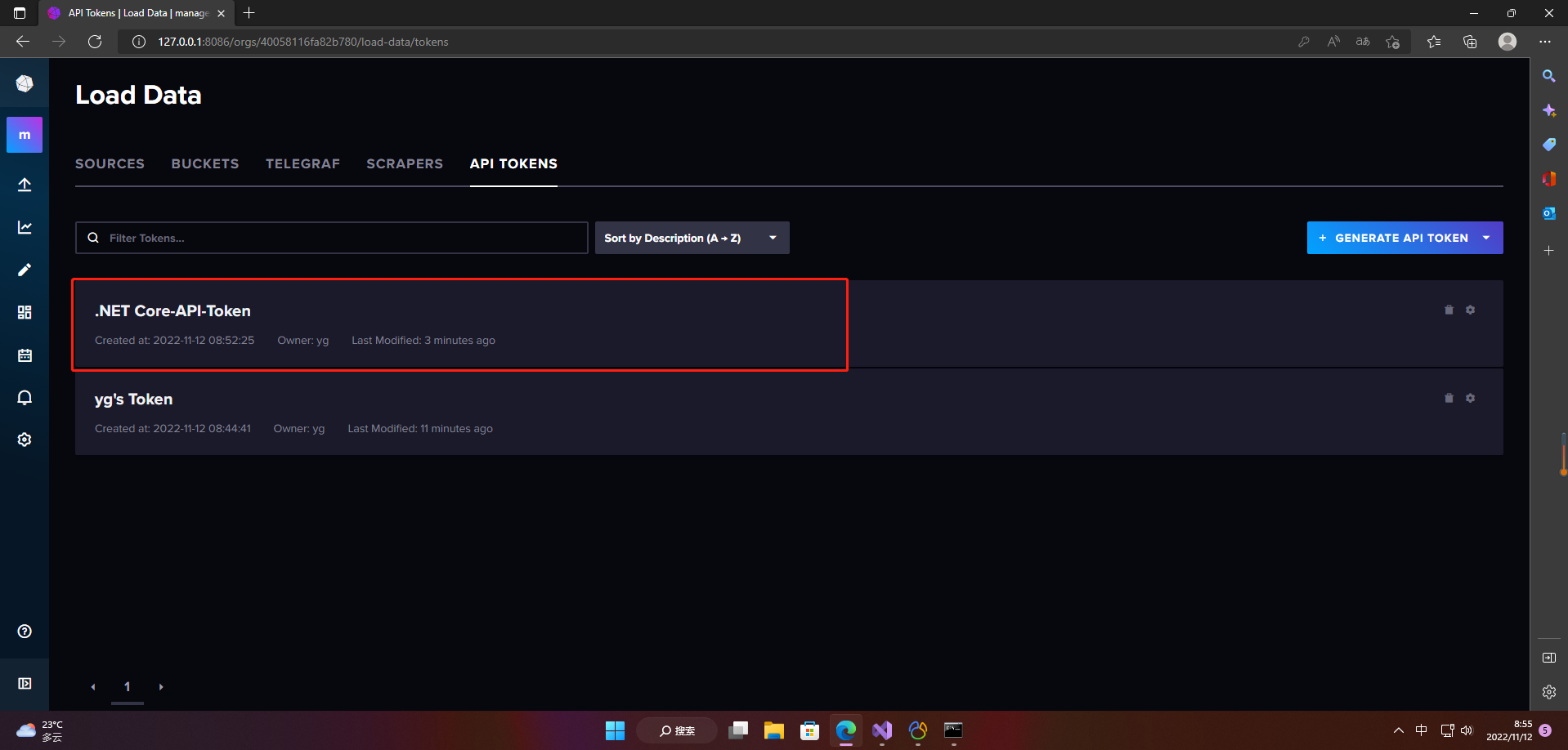Open Dashboards icon in sidebar
Image resolution: width=1568 pixels, height=750 pixels.
point(25,312)
